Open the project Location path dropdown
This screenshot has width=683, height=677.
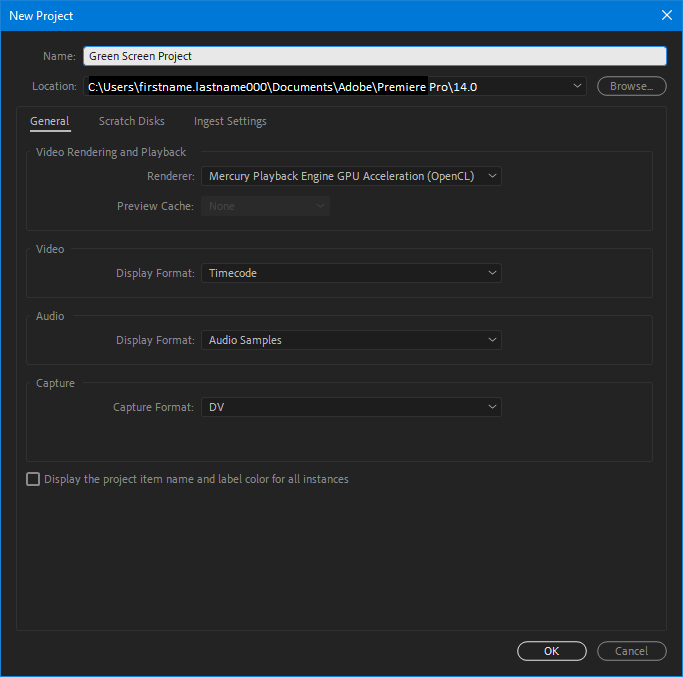tap(335, 86)
